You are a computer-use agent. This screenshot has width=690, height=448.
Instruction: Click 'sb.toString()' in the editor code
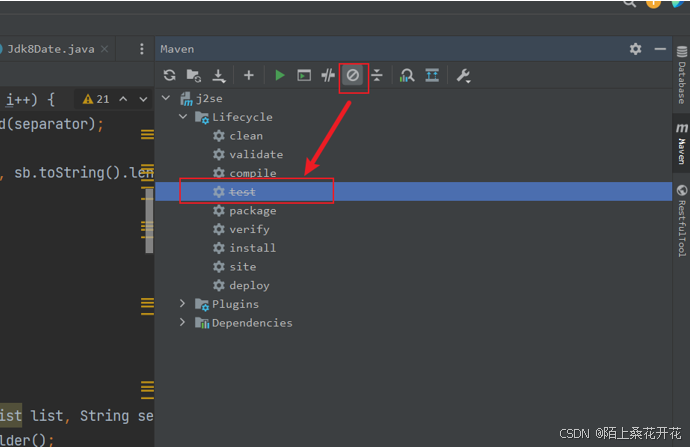pos(67,173)
